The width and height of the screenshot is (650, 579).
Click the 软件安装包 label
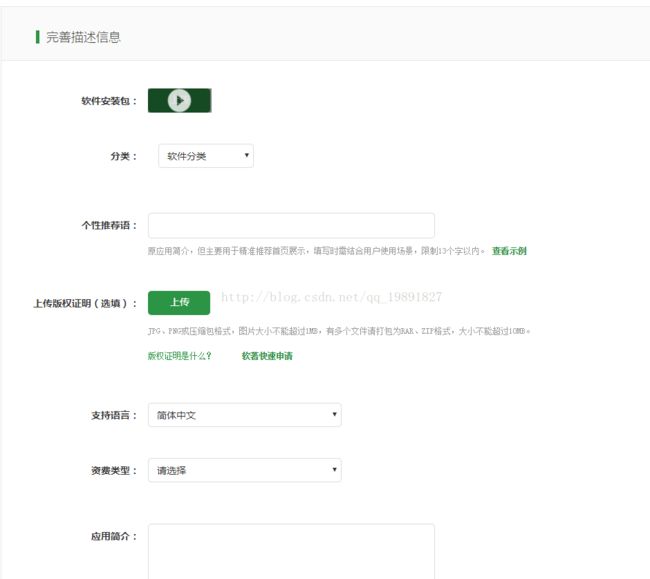tap(109, 101)
